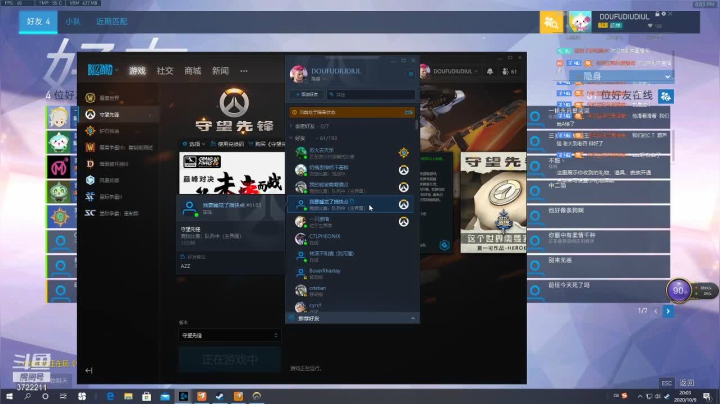
Task: Click Overwatch icon on third friend row
Action: coord(404,187)
